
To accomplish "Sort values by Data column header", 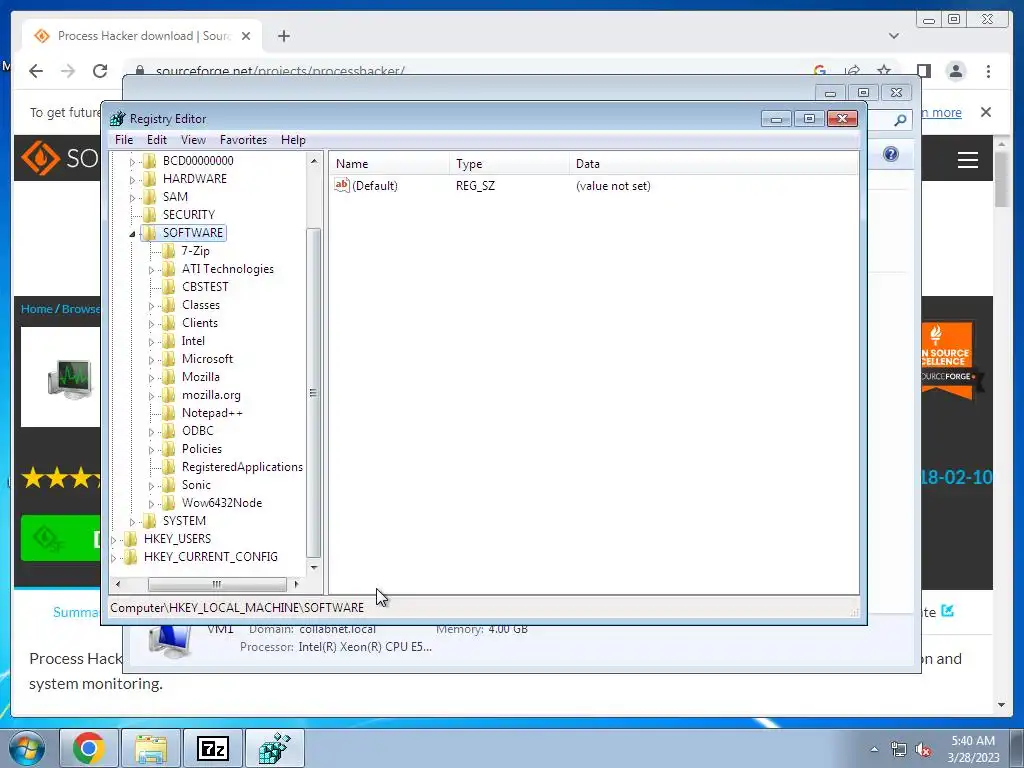I will click(x=713, y=164).
